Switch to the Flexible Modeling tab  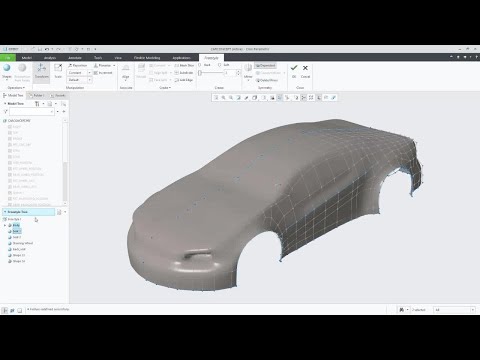(x=147, y=58)
